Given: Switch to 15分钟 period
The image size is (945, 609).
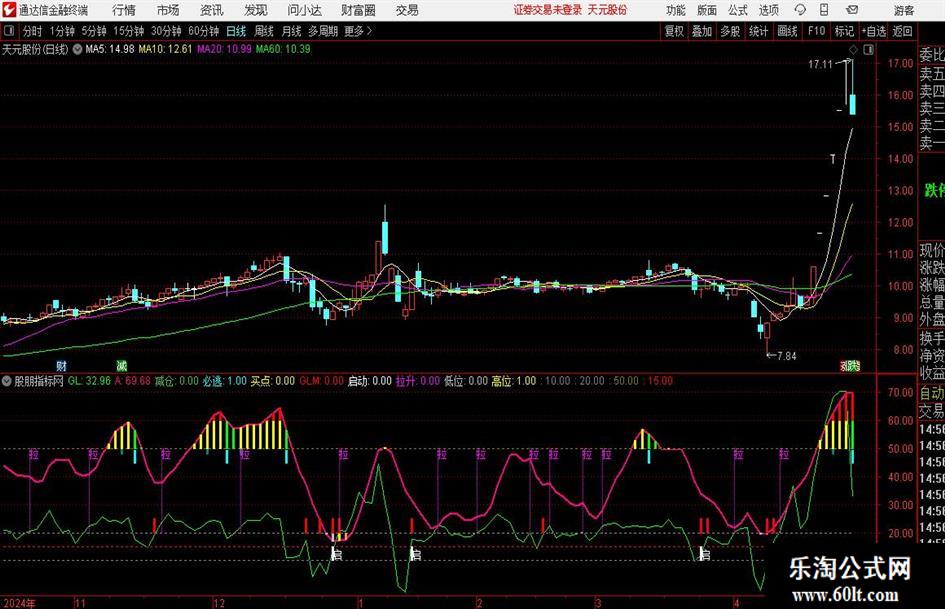Looking at the screenshot, I should click(x=128, y=31).
